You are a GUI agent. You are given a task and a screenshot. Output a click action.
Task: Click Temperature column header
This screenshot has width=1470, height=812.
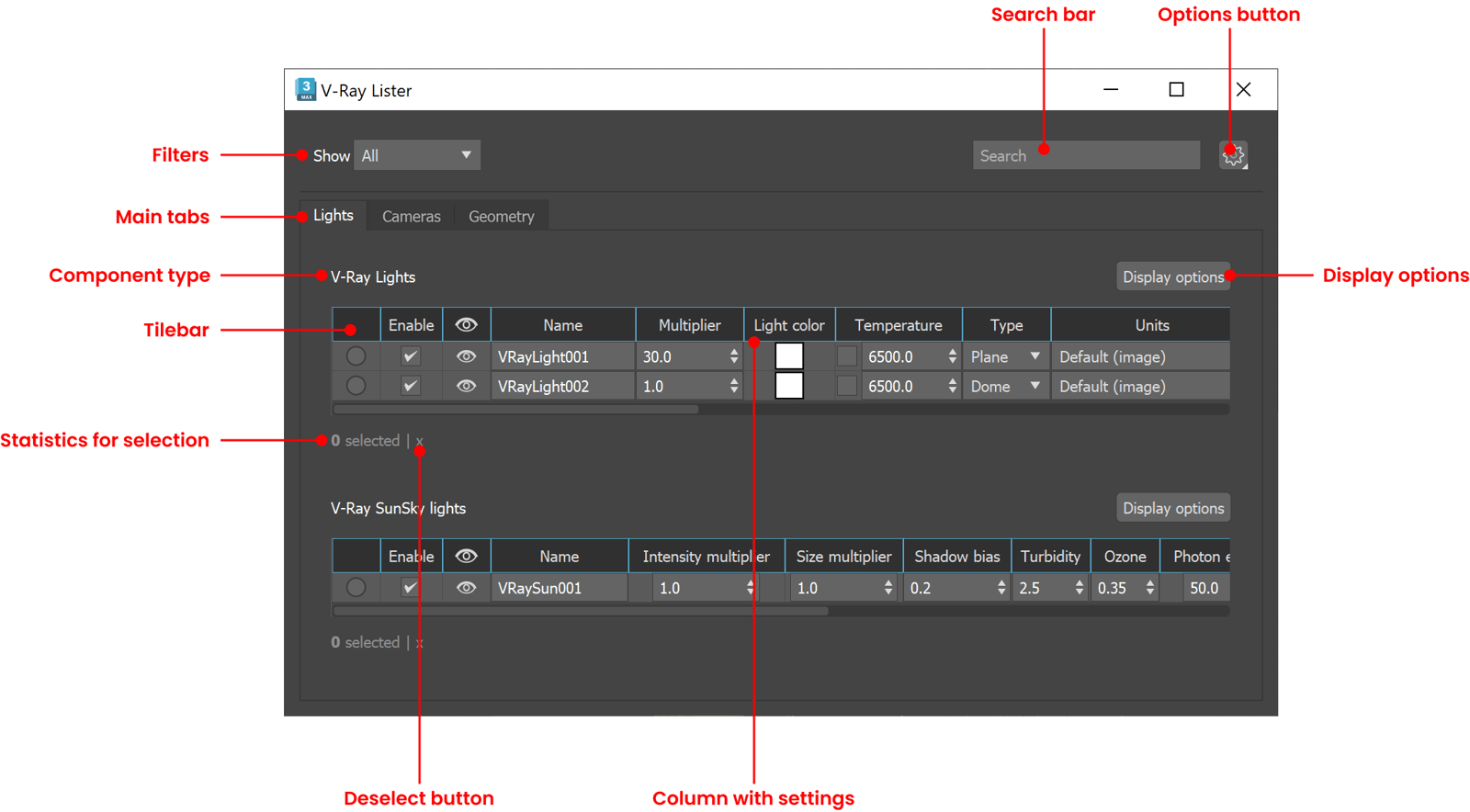[x=899, y=325]
